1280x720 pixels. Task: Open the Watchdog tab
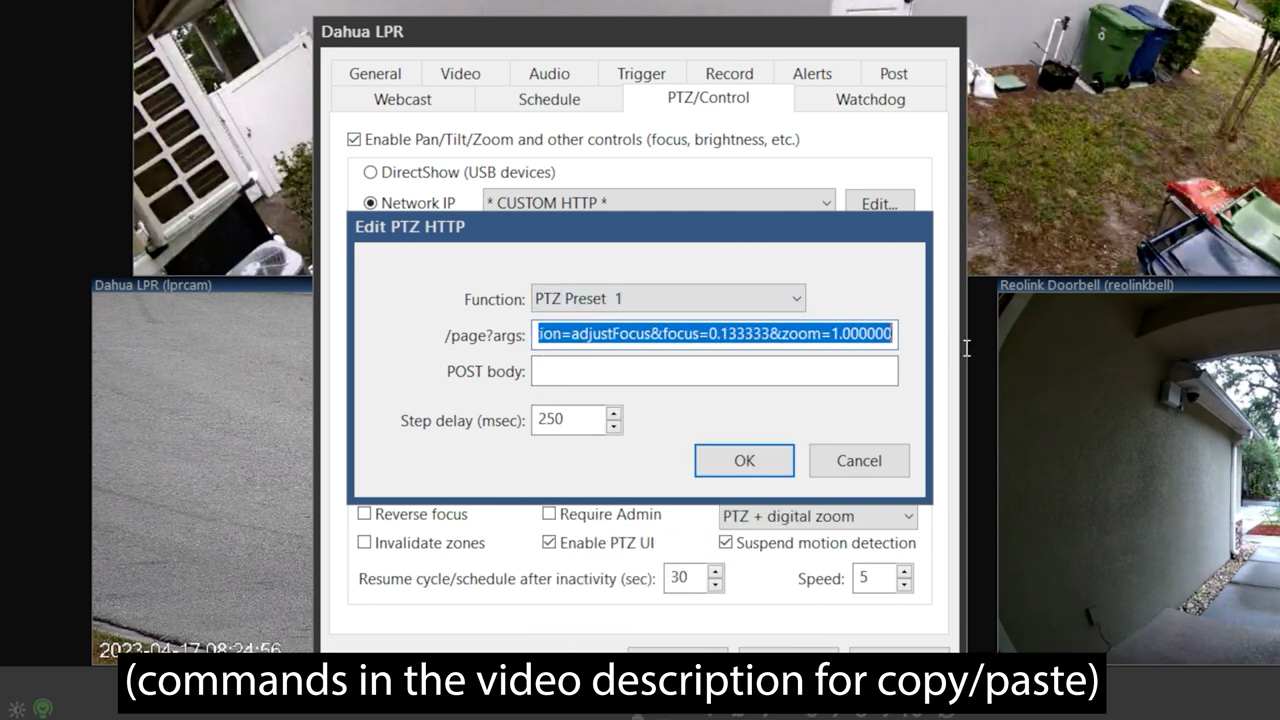click(x=870, y=99)
